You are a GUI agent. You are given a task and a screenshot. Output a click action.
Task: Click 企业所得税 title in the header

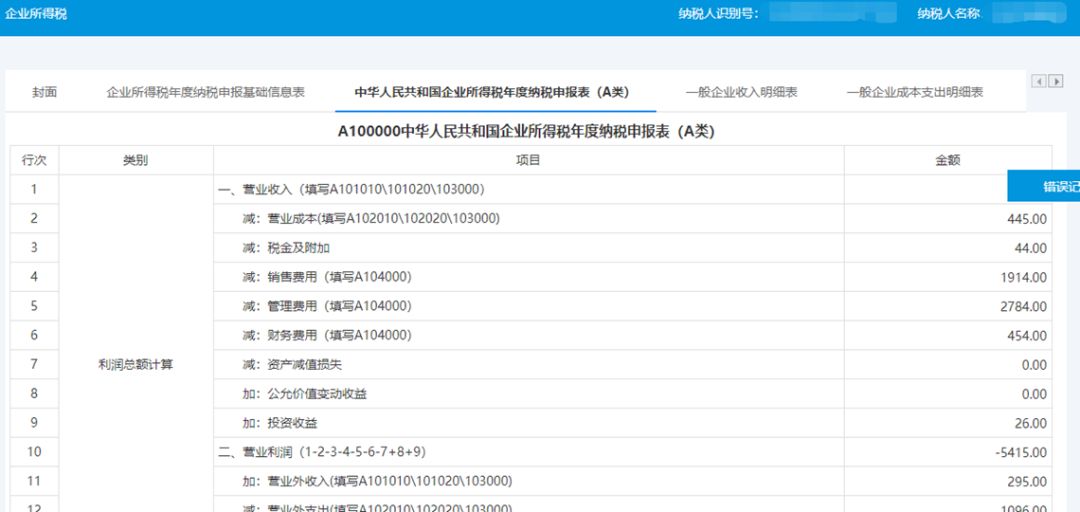click(37, 14)
